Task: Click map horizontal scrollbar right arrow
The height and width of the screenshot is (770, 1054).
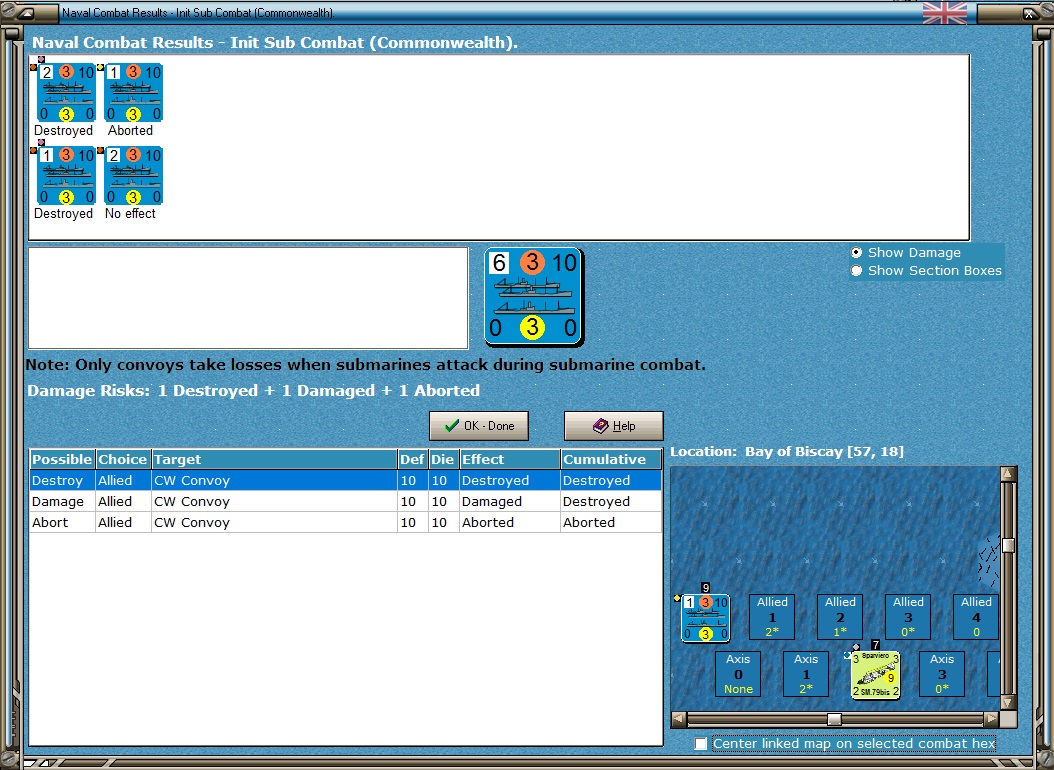Action: [x=991, y=719]
